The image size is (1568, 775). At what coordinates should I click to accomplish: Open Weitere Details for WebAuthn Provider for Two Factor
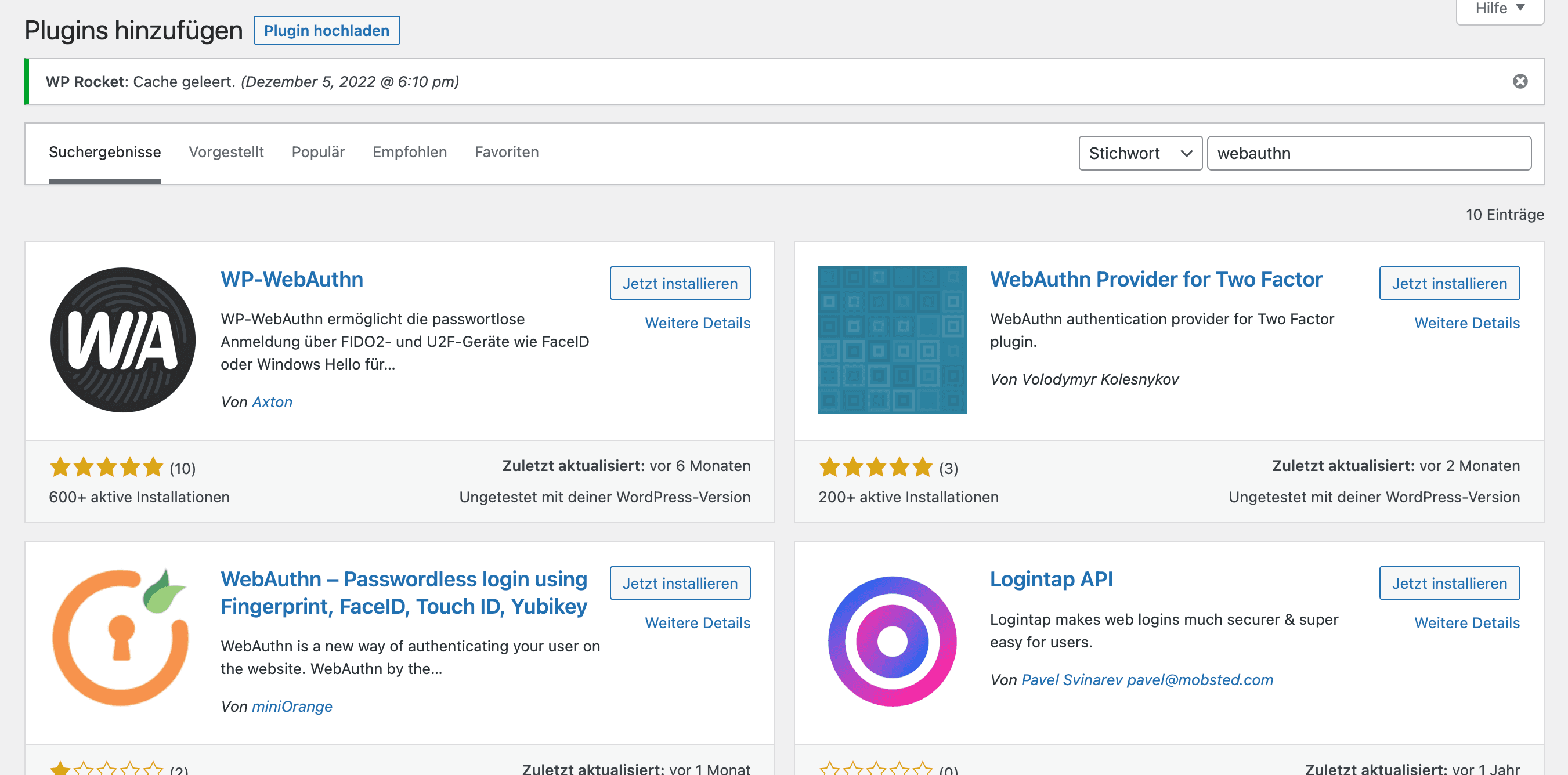point(1467,323)
